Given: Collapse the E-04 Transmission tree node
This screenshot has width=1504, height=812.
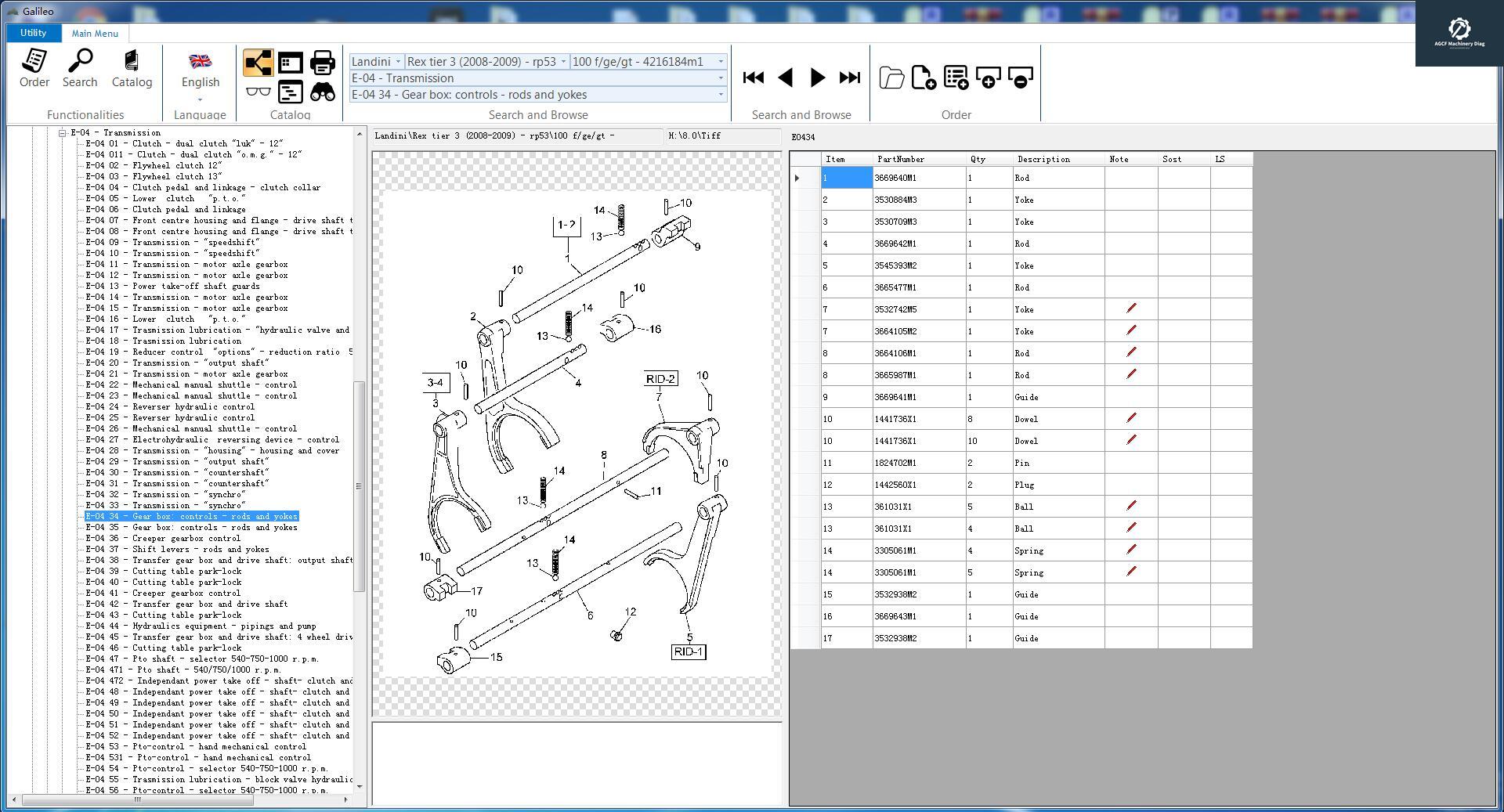Looking at the screenshot, I should (x=61, y=132).
